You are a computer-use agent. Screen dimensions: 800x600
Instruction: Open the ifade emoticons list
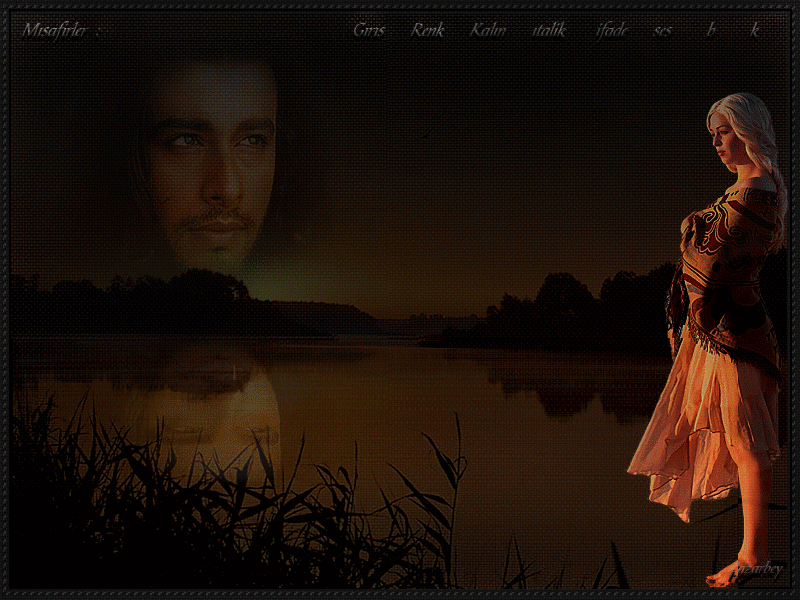pos(611,30)
